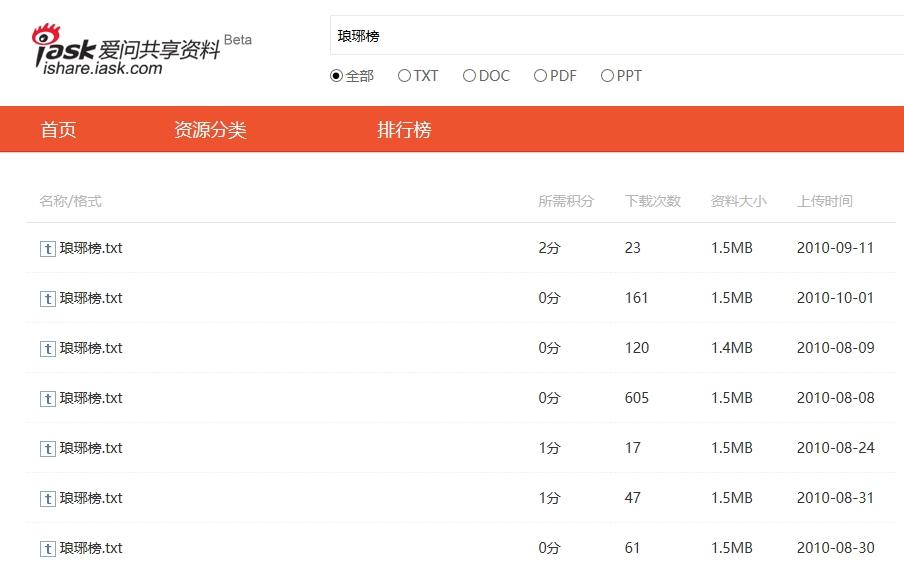
Task: Click txt icon of file uploaded 2010-08-31
Action: [48, 499]
